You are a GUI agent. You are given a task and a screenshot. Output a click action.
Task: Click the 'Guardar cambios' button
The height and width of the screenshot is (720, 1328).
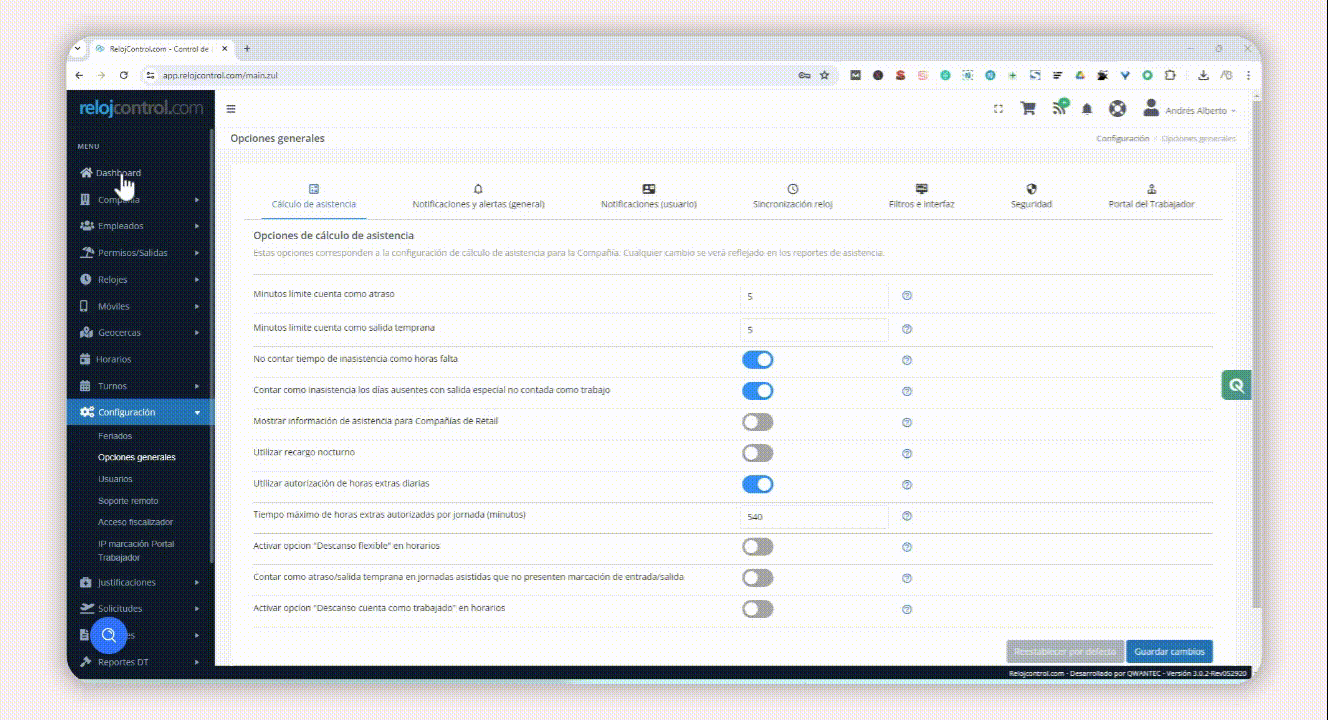pos(1169,651)
